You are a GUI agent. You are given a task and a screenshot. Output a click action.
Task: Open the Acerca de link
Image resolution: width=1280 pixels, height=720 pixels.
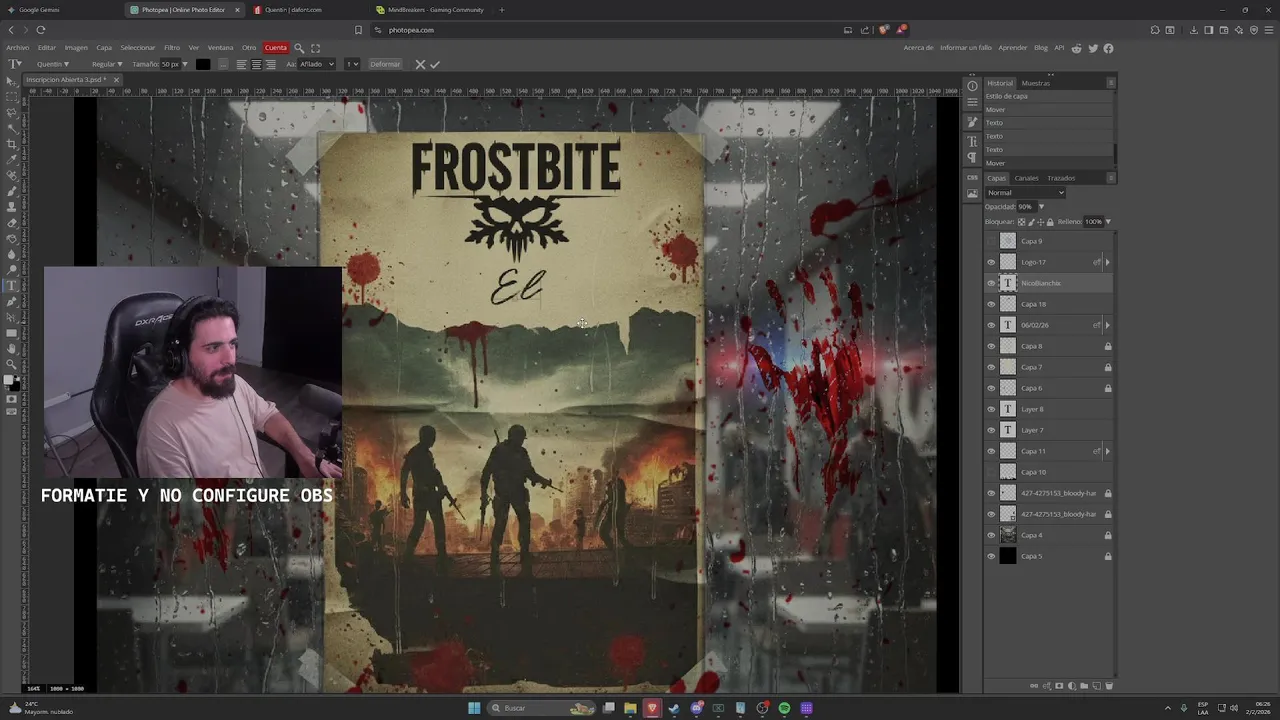918,48
